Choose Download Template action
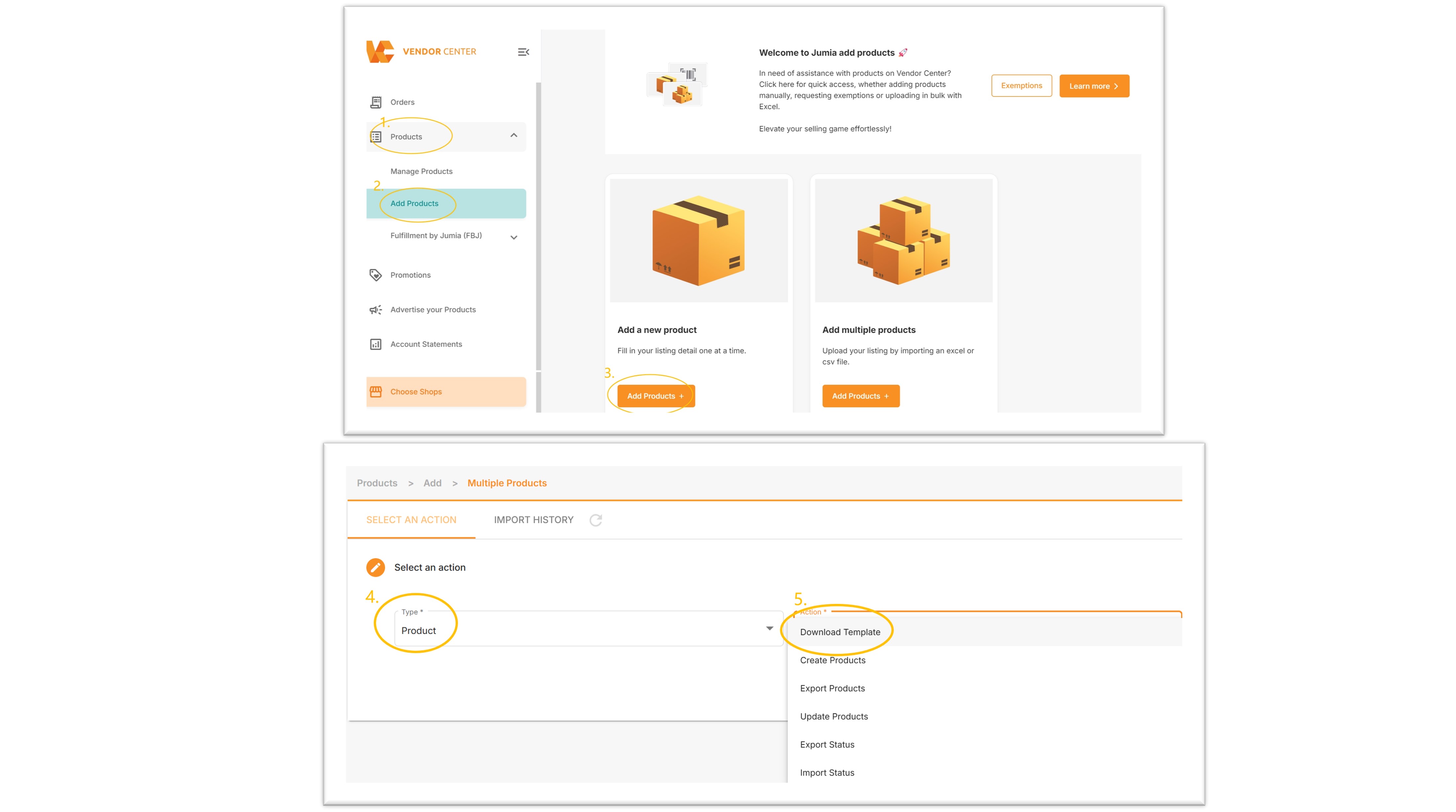Image resolution: width=1456 pixels, height=812 pixels. click(984, 632)
